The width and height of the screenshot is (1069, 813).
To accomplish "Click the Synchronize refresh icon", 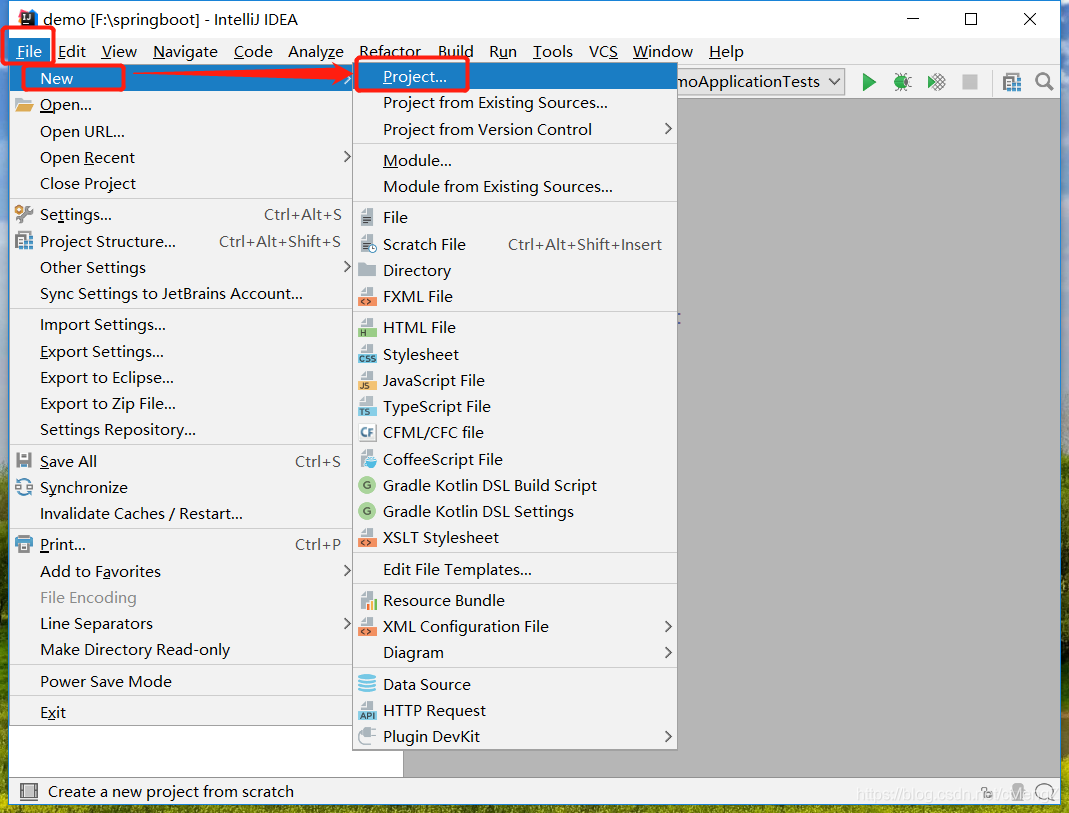I will click(x=24, y=487).
